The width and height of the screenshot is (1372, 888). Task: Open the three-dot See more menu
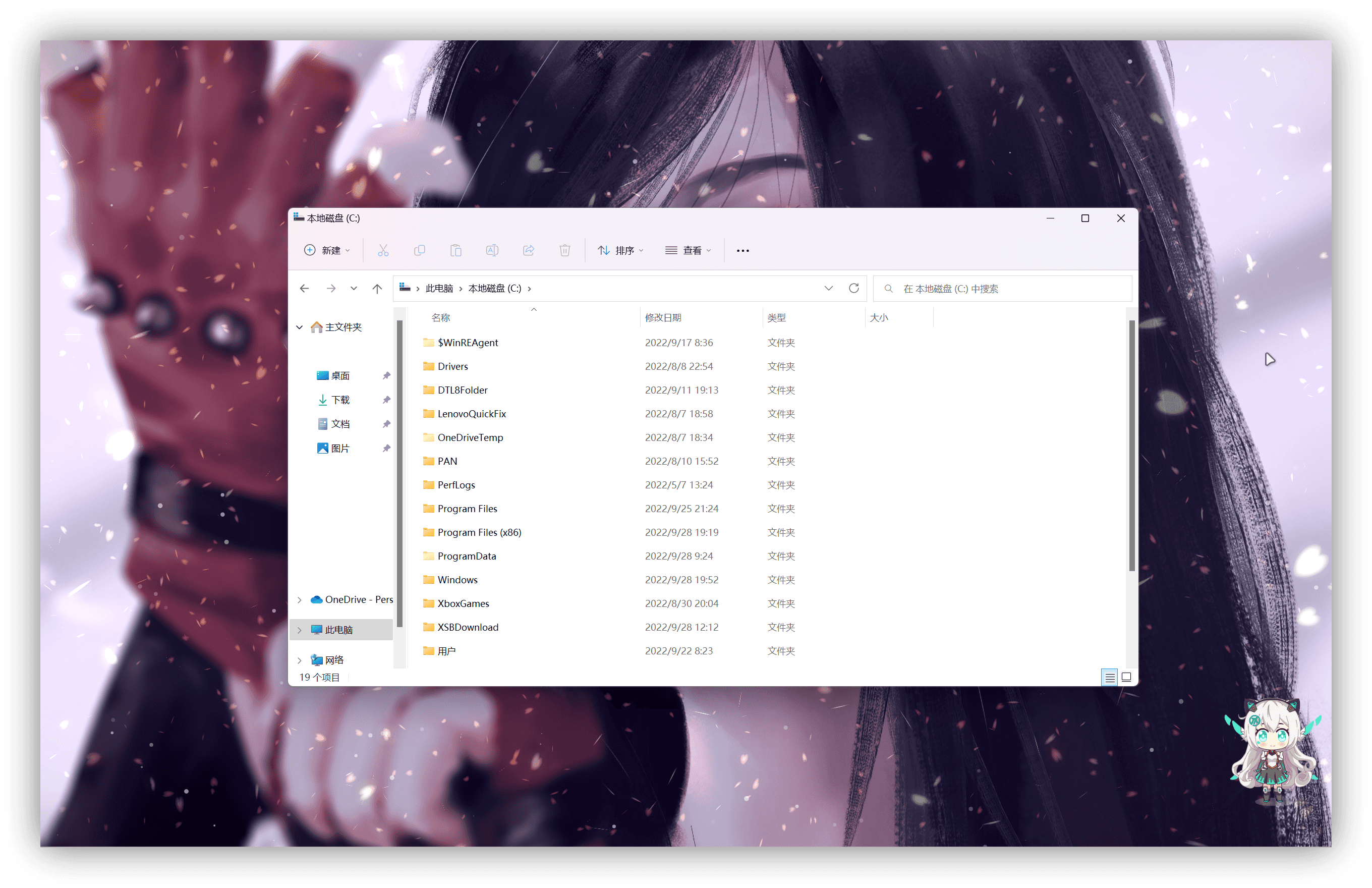[x=743, y=250]
